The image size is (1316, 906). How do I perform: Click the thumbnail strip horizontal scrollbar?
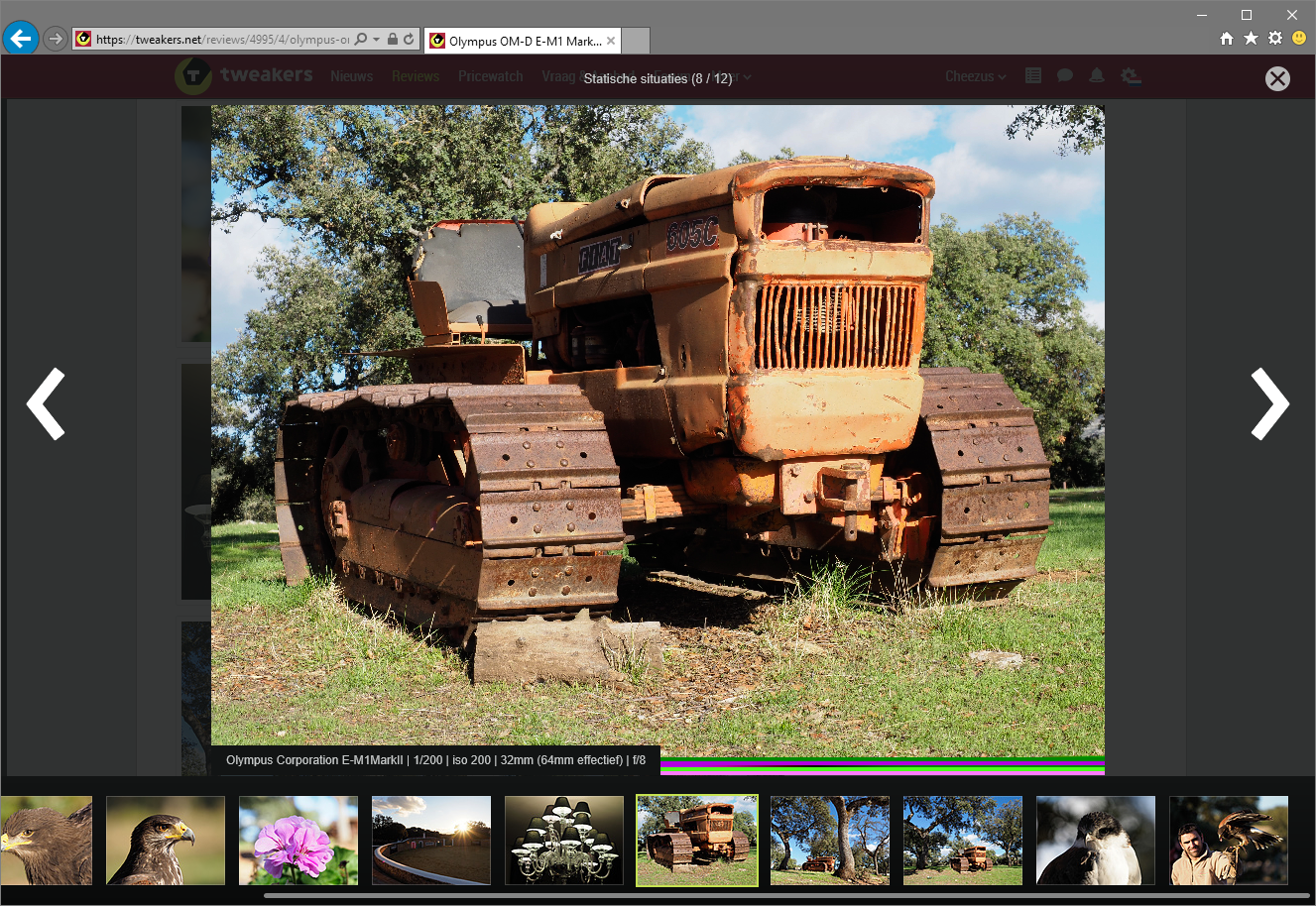point(786,895)
